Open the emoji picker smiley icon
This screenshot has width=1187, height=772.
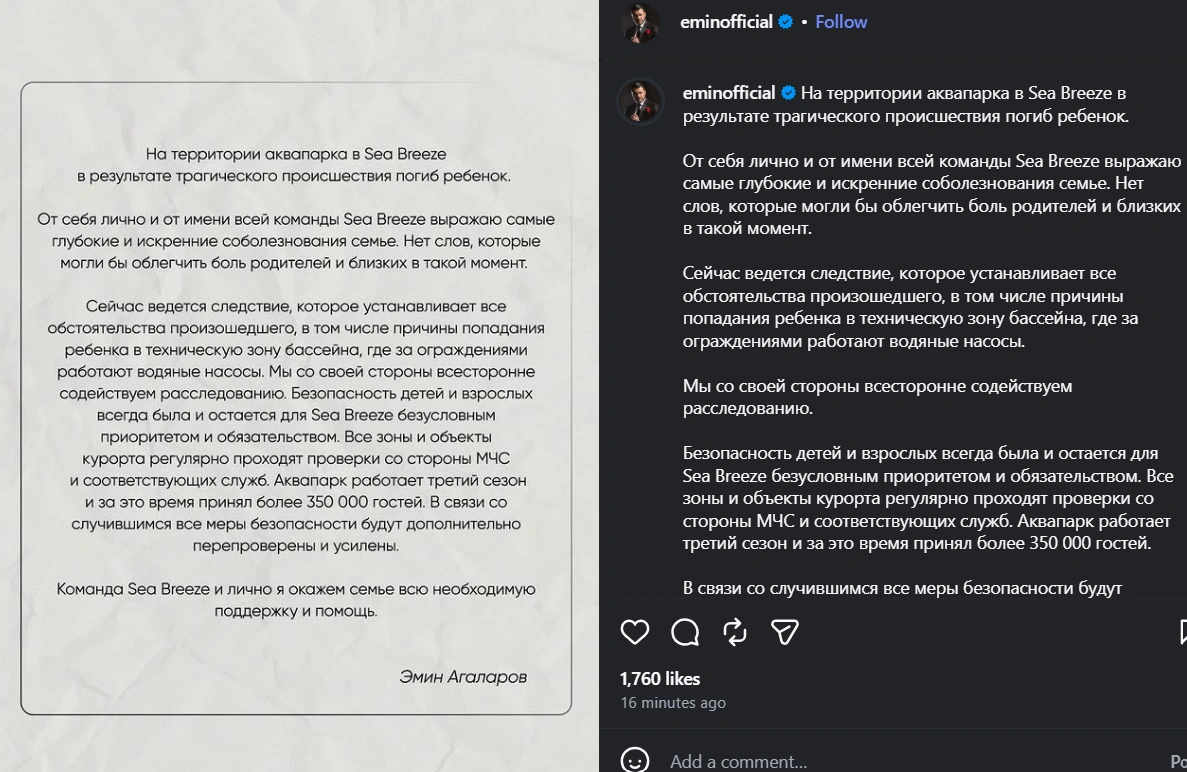[x=634, y=761]
